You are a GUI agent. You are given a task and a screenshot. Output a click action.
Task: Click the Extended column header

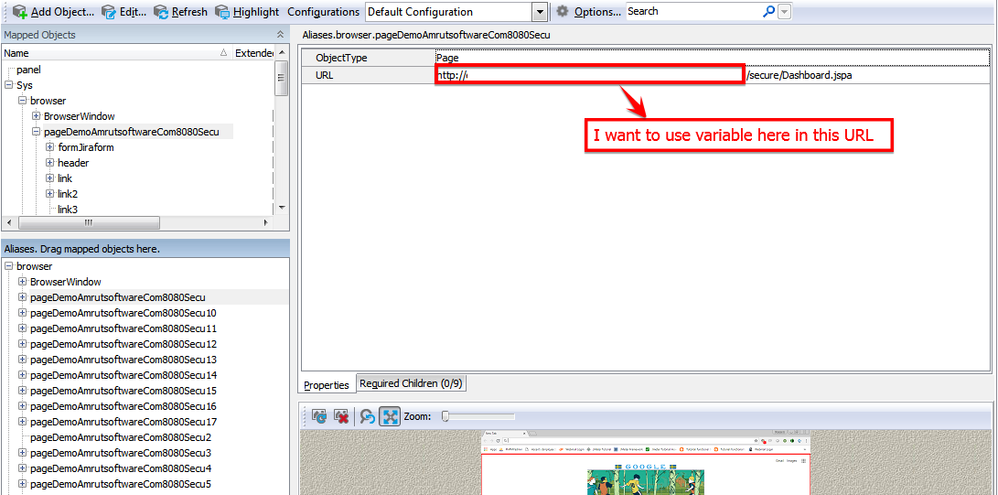tap(253, 53)
